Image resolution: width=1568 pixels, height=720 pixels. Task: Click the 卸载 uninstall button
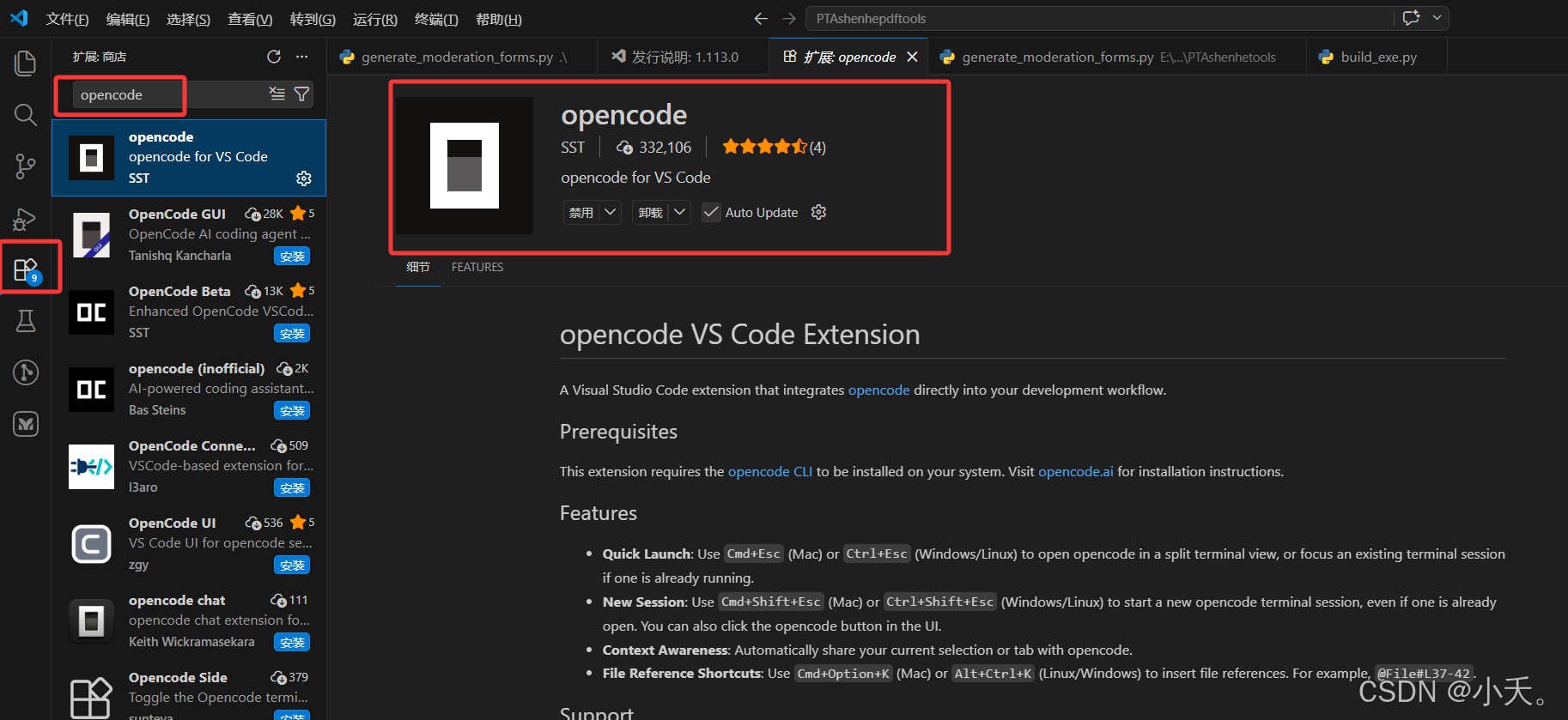tap(650, 212)
